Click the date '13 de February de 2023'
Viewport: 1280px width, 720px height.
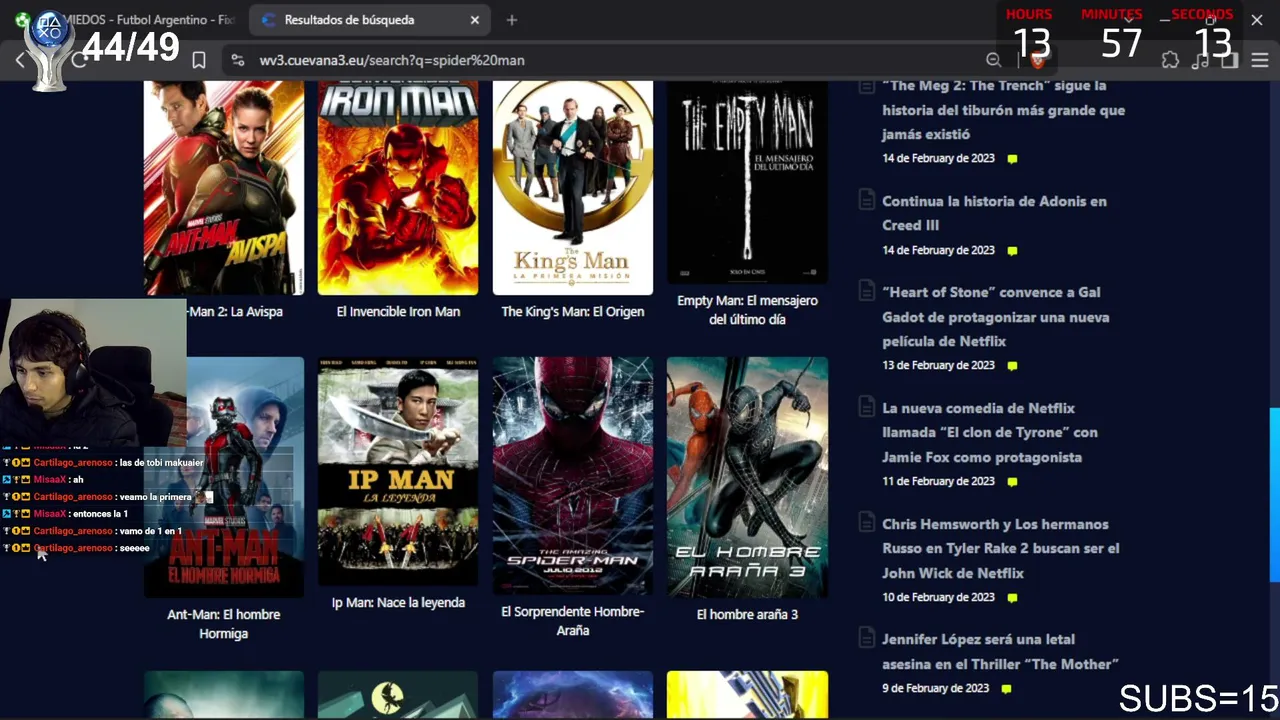coord(938,366)
